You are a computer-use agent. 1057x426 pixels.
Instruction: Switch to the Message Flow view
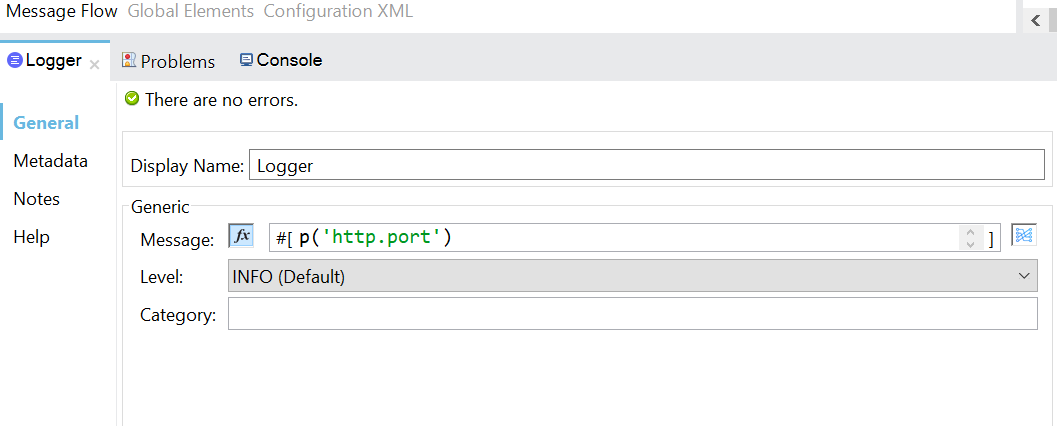point(62,12)
